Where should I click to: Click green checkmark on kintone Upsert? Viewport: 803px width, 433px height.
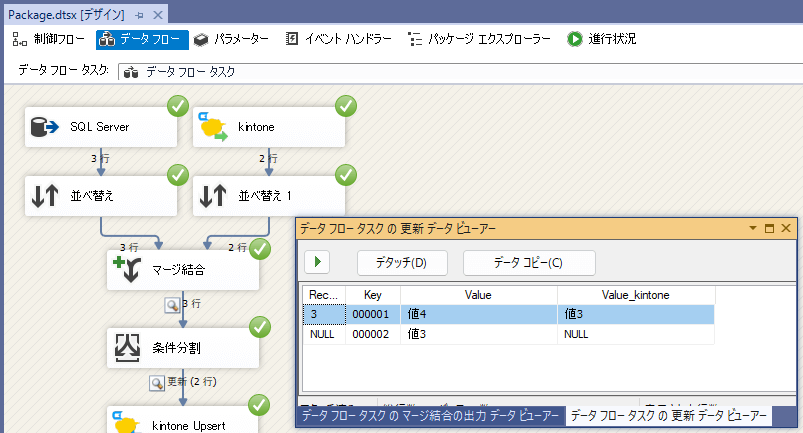point(259,405)
